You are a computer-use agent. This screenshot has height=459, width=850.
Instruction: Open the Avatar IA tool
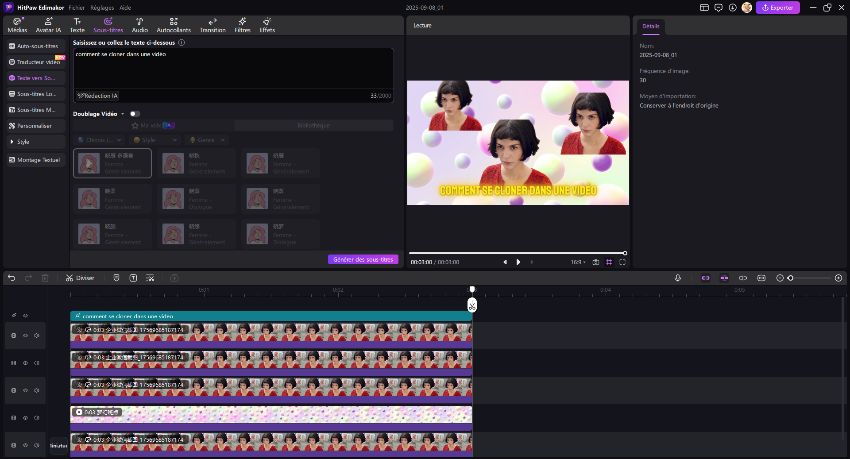[46, 24]
